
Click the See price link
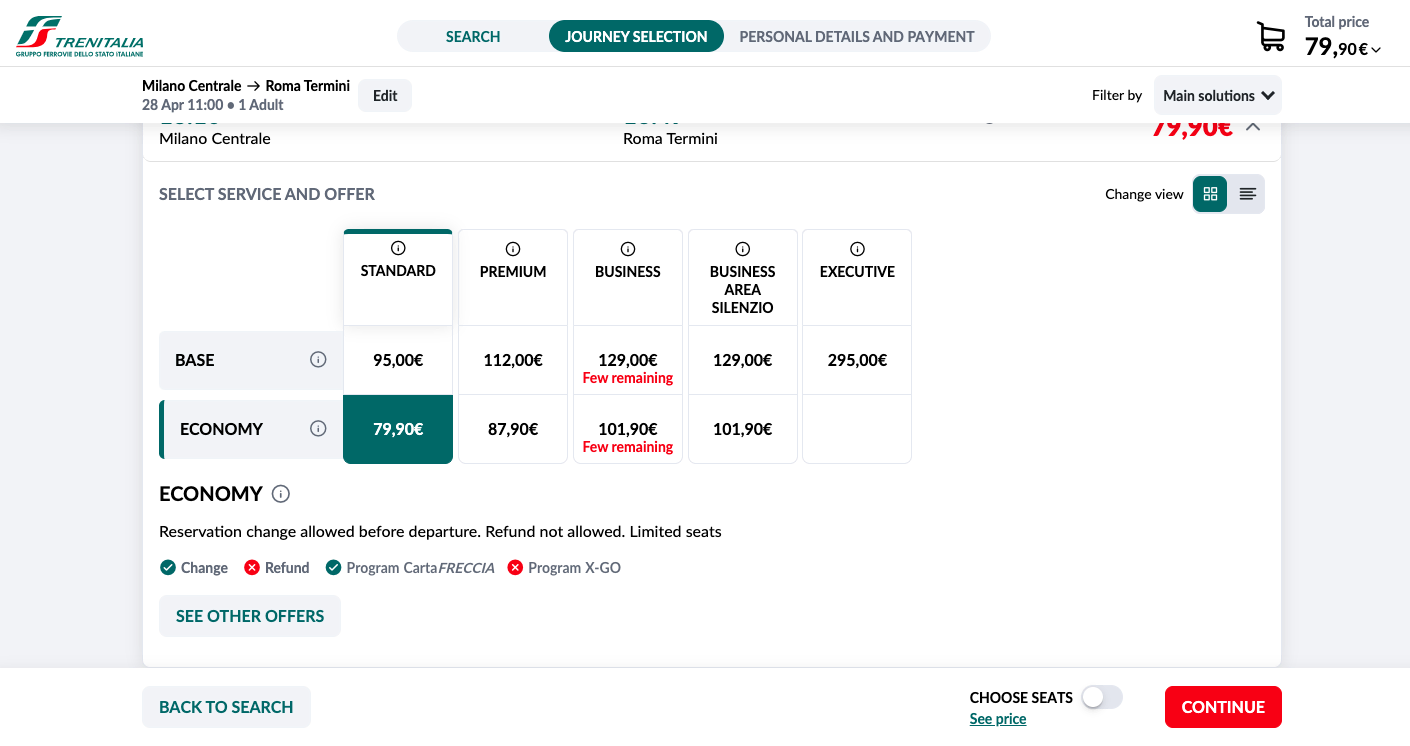click(998, 719)
